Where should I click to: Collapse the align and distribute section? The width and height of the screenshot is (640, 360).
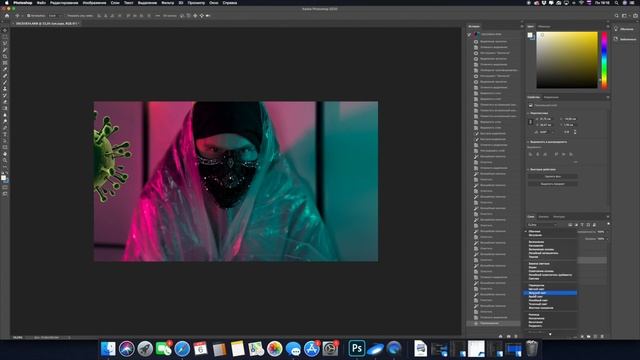528,142
